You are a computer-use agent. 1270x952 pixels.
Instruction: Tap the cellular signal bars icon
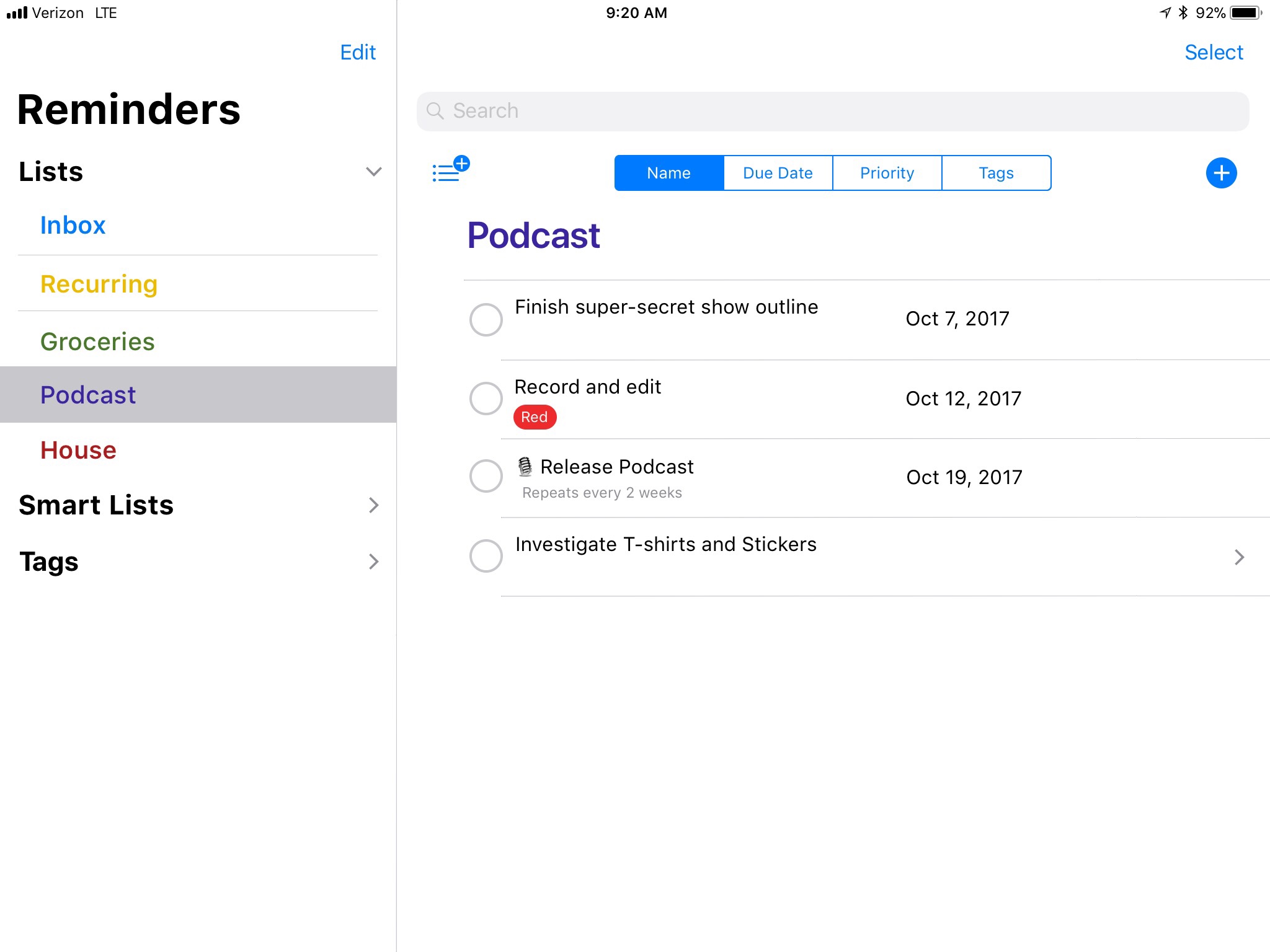(x=17, y=13)
